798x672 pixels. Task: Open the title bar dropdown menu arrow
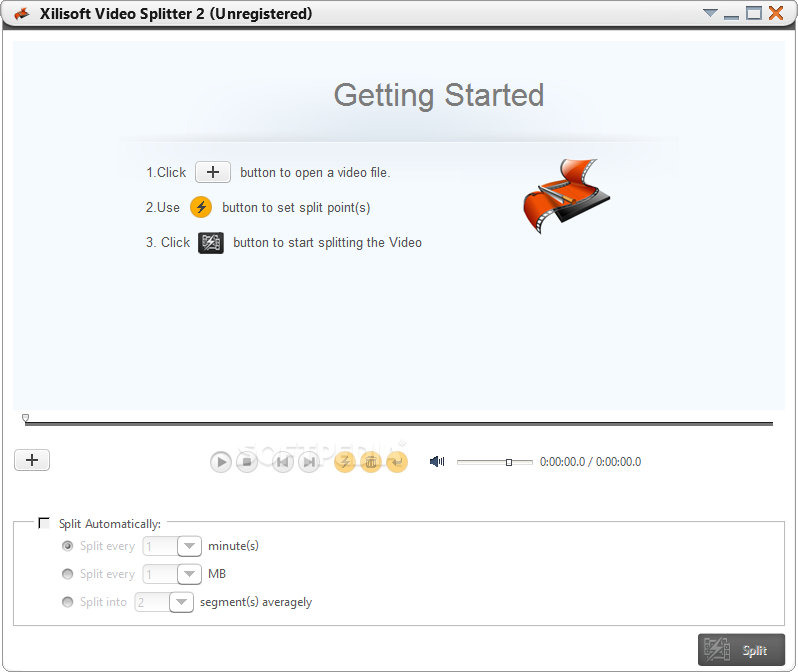click(710, 13)
